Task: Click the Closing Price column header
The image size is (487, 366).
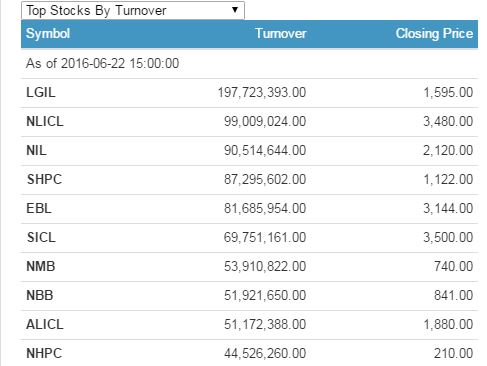Action: 434,33
